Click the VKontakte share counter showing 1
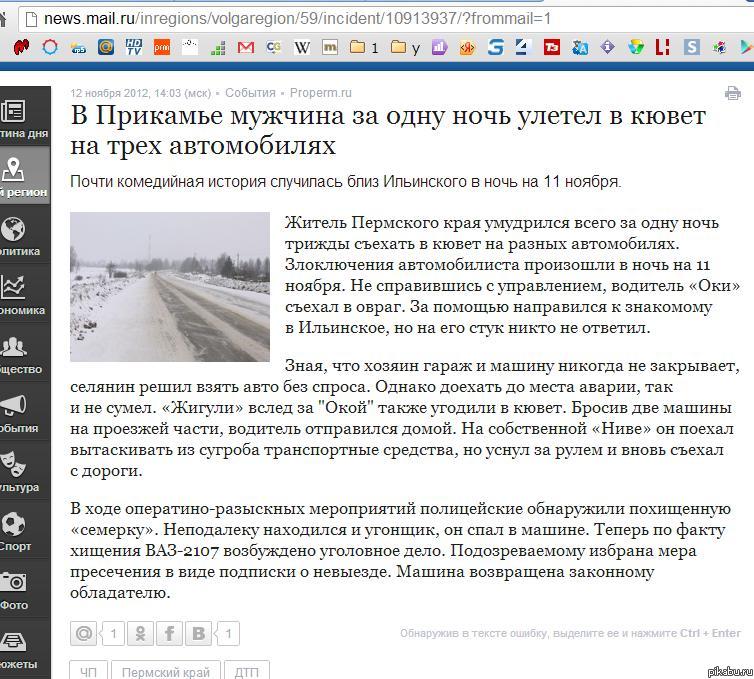This screenshot has height=679, width=754. click(228, 633)
